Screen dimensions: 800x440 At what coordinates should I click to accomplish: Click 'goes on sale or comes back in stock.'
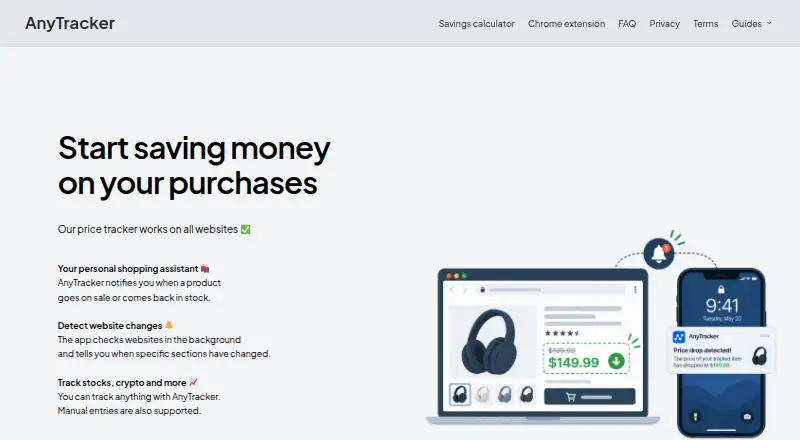(x=134, y=298)
